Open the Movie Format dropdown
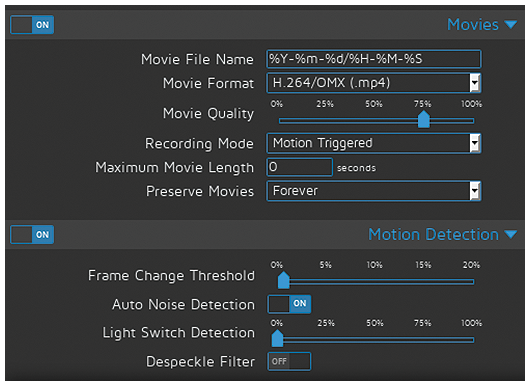The height and width of the screenshot is (386, 530). tap(374, 83)
